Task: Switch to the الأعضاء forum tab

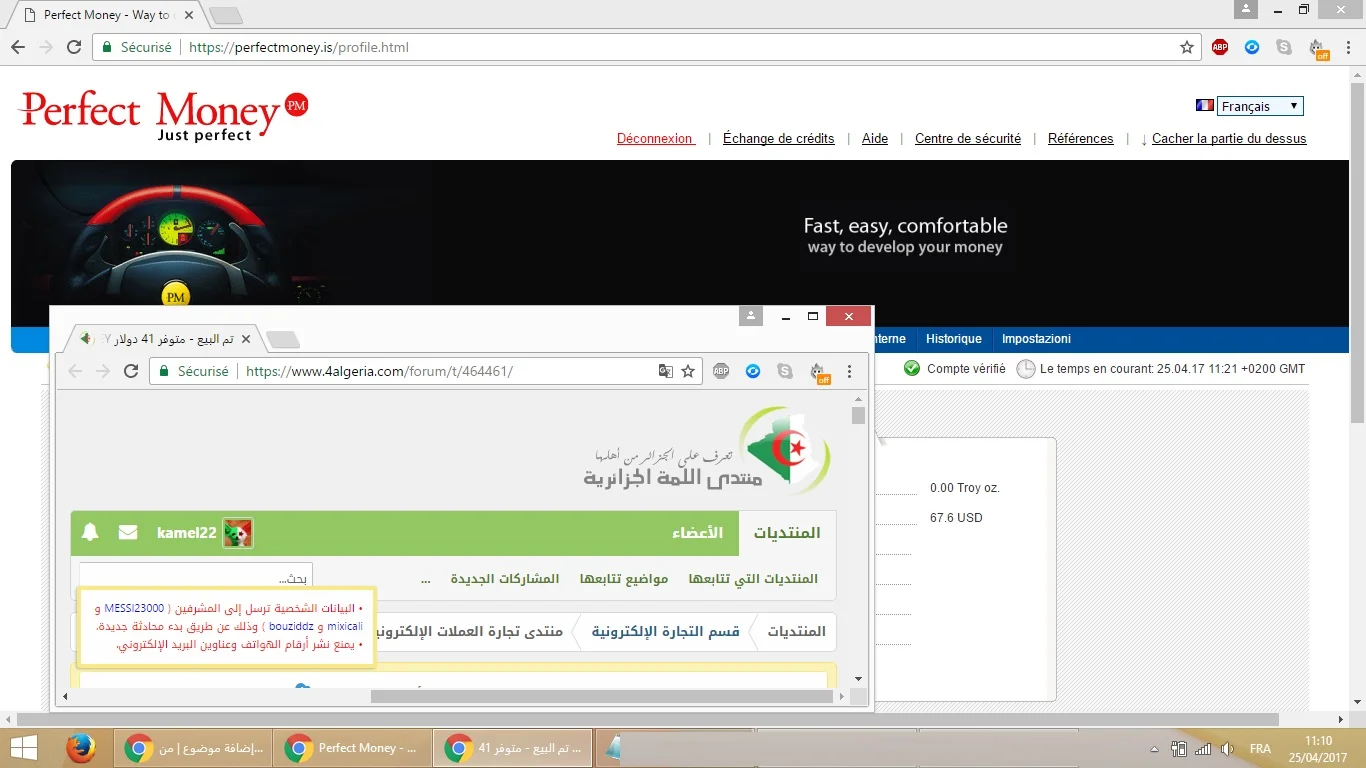Action: pyautogui.click(x=697, y=533)
